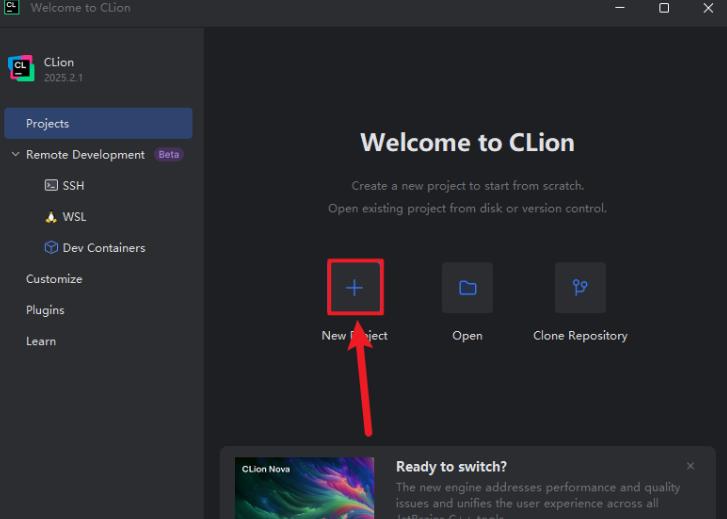This screenshot has height=519, width=727.
Task: Open the SSH remote option
Action: click(73, 186)
